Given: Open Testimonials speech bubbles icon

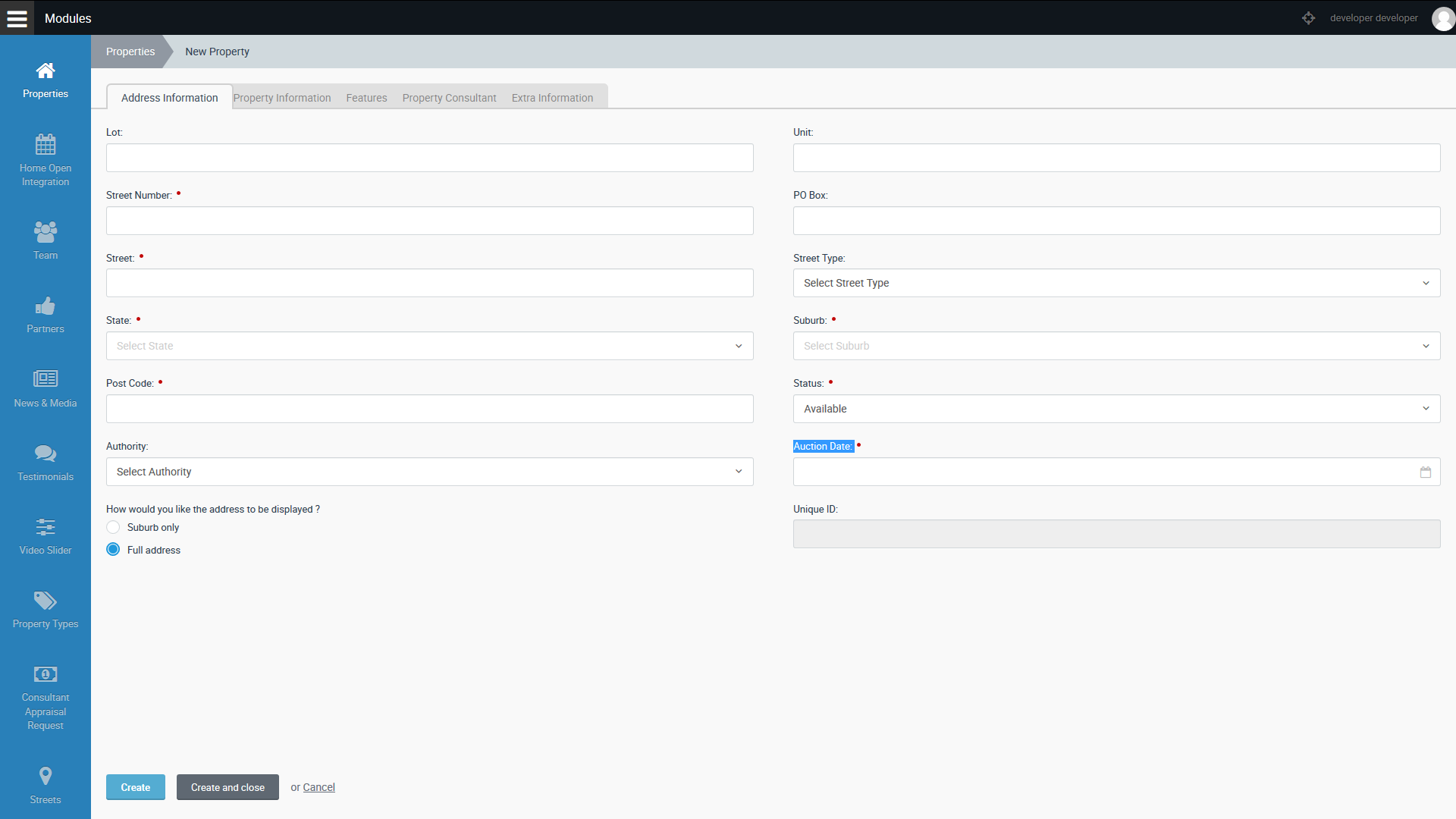Looking at the screenshot, I should click(45, 453).
